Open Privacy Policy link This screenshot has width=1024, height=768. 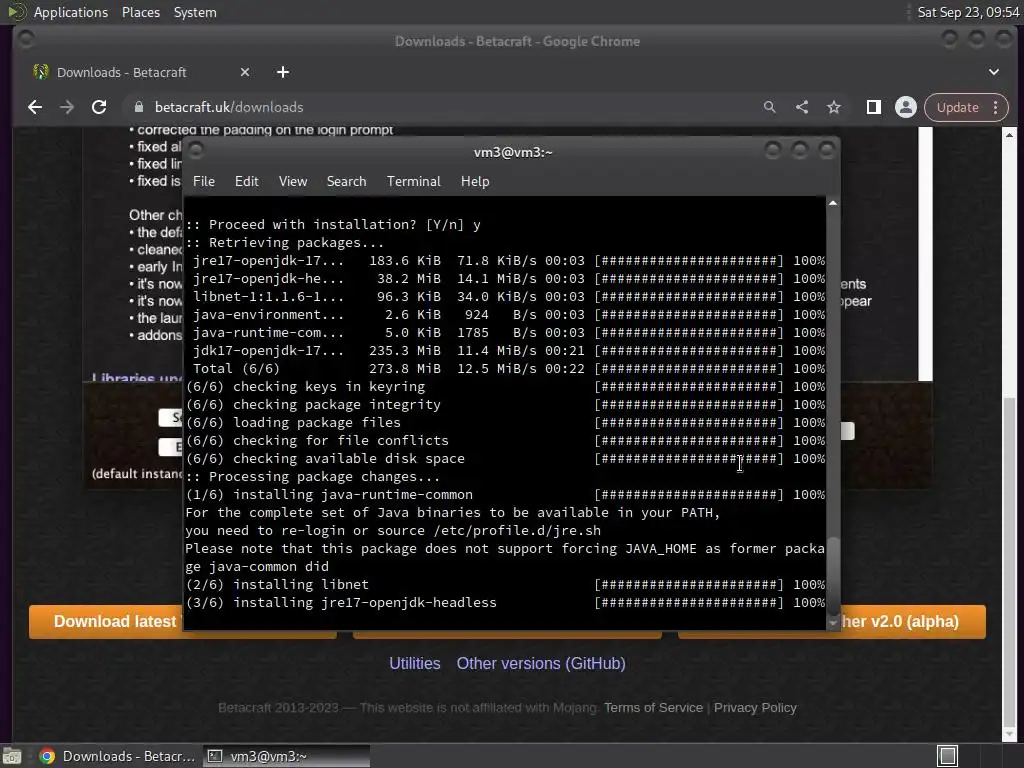(755, 708)
